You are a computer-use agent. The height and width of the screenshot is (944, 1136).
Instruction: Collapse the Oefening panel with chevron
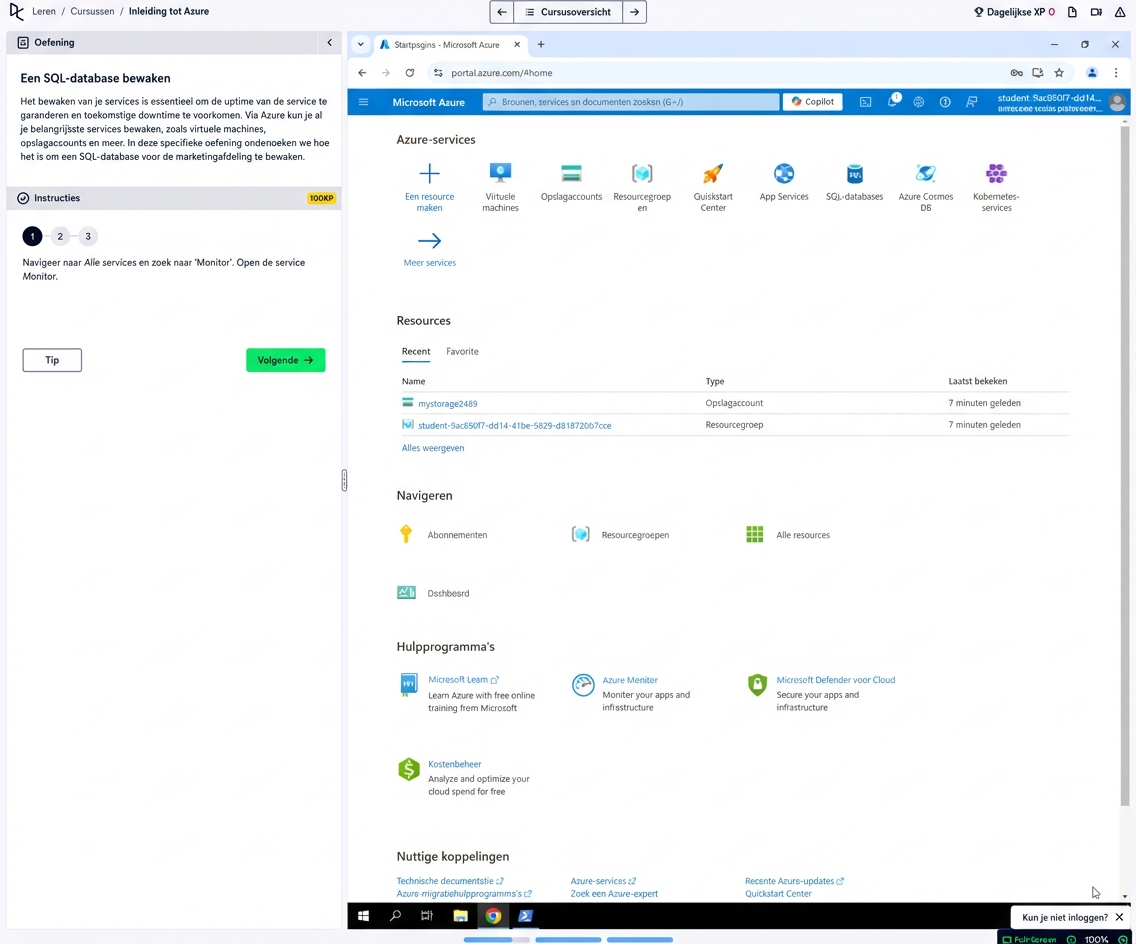coord(329,43)
